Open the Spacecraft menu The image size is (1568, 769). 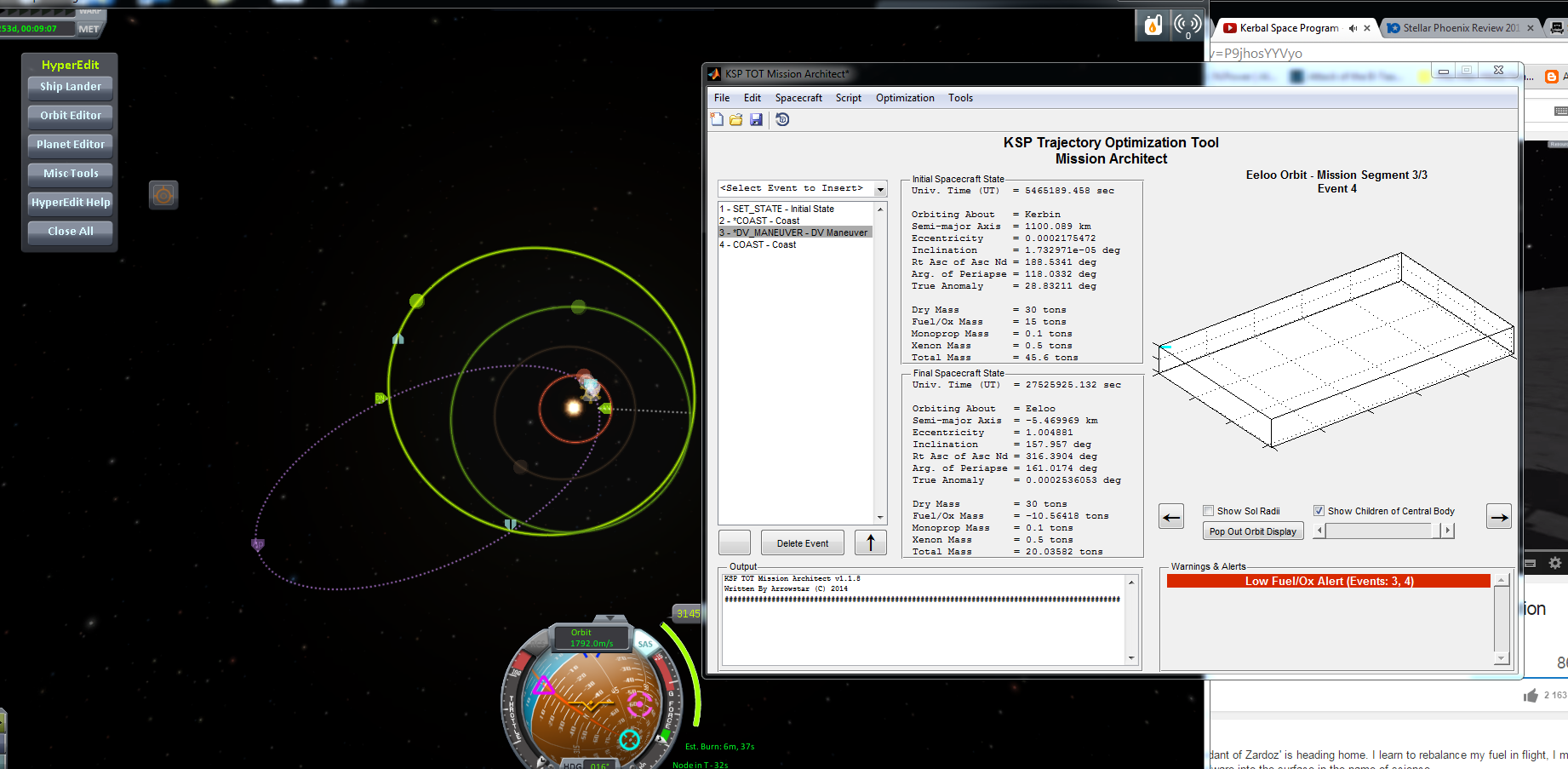(798, 98)
